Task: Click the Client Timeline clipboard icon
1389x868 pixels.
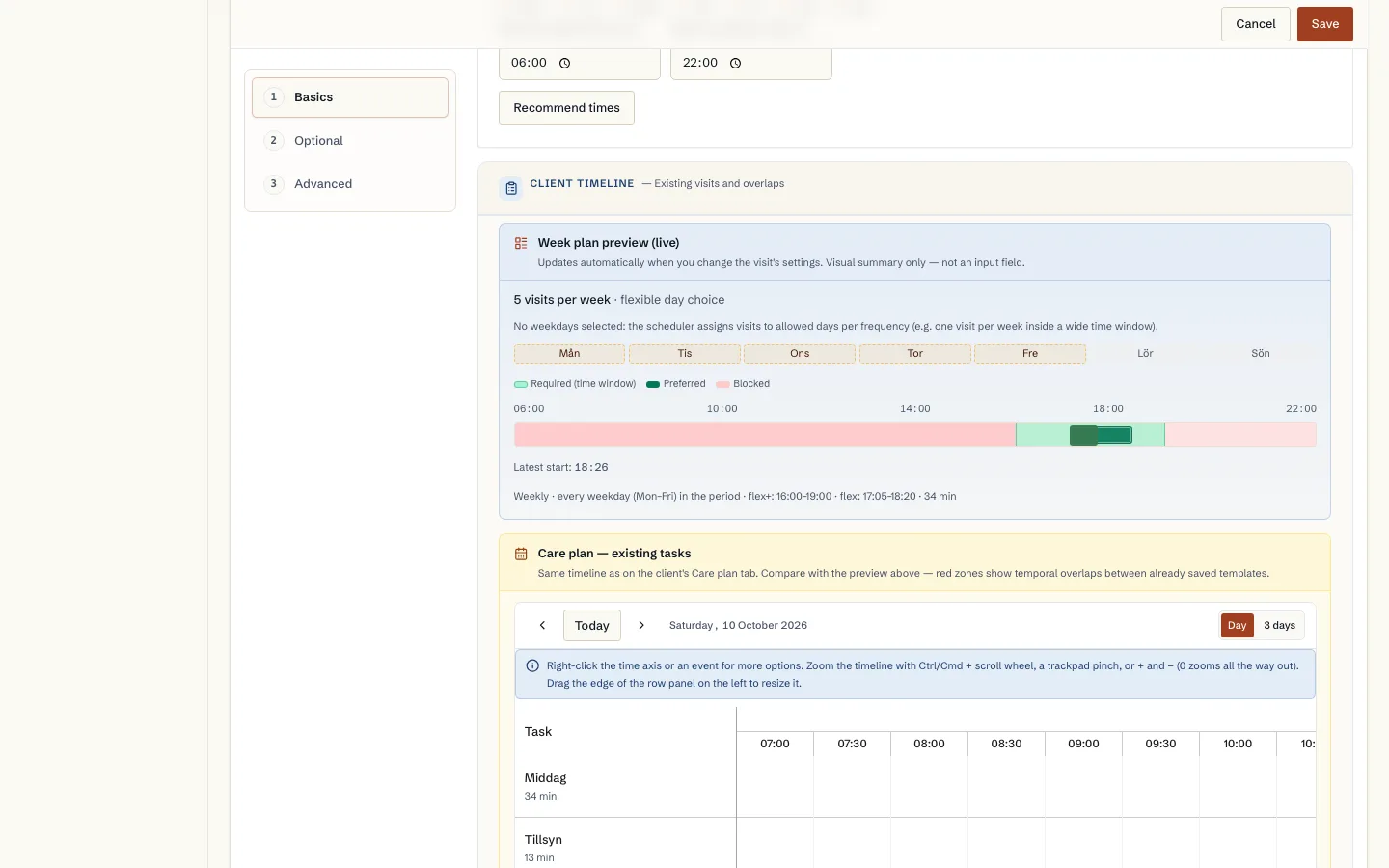Action: [x=511, y=188]
